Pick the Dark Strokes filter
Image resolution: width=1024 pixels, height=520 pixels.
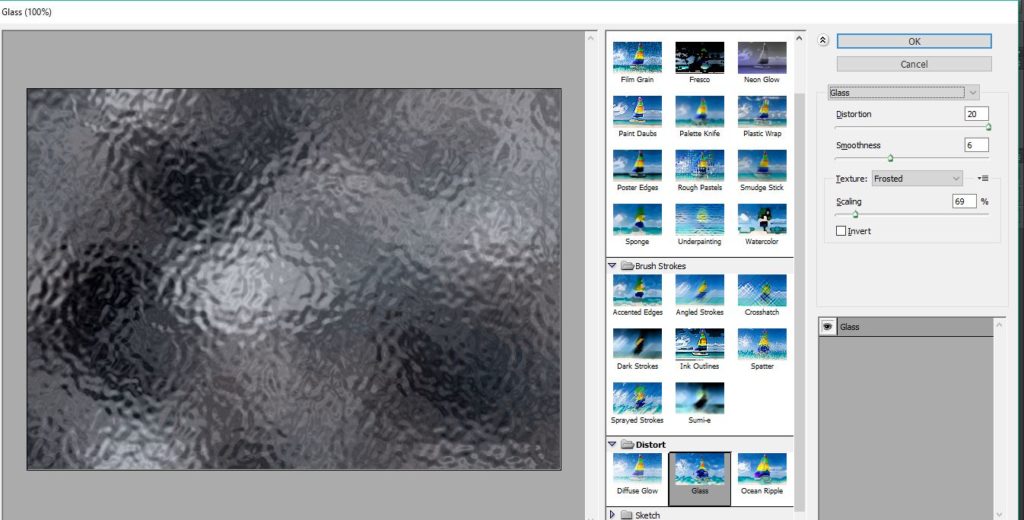[637, 344]
